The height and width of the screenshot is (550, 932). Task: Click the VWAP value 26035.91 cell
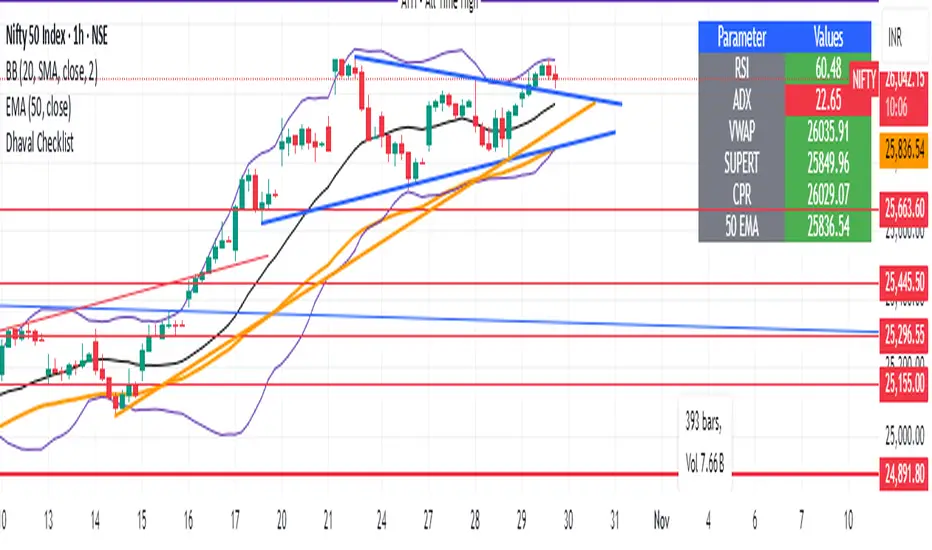point(828,132)
